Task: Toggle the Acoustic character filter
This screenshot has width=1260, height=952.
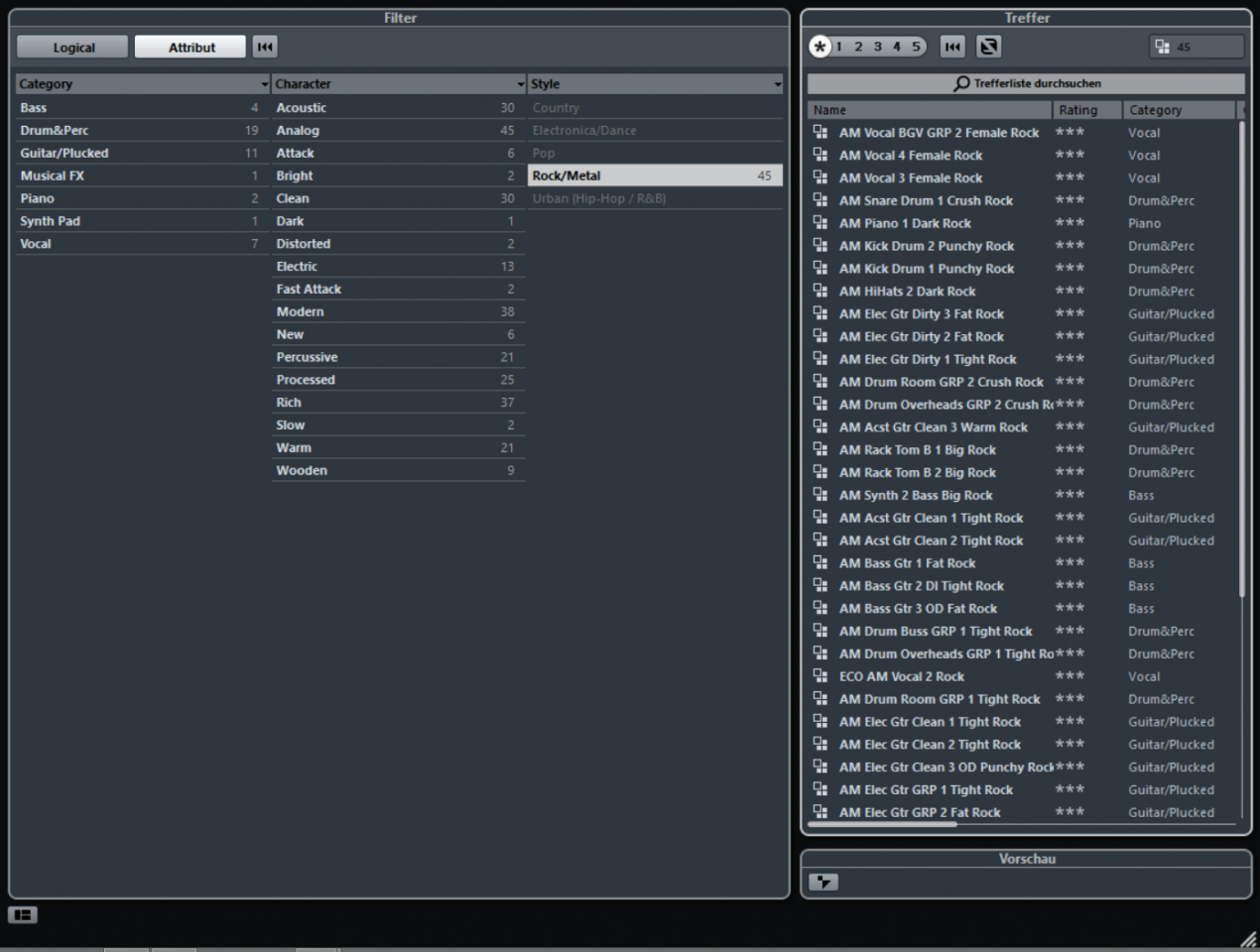Action: (x=399, y=107)
